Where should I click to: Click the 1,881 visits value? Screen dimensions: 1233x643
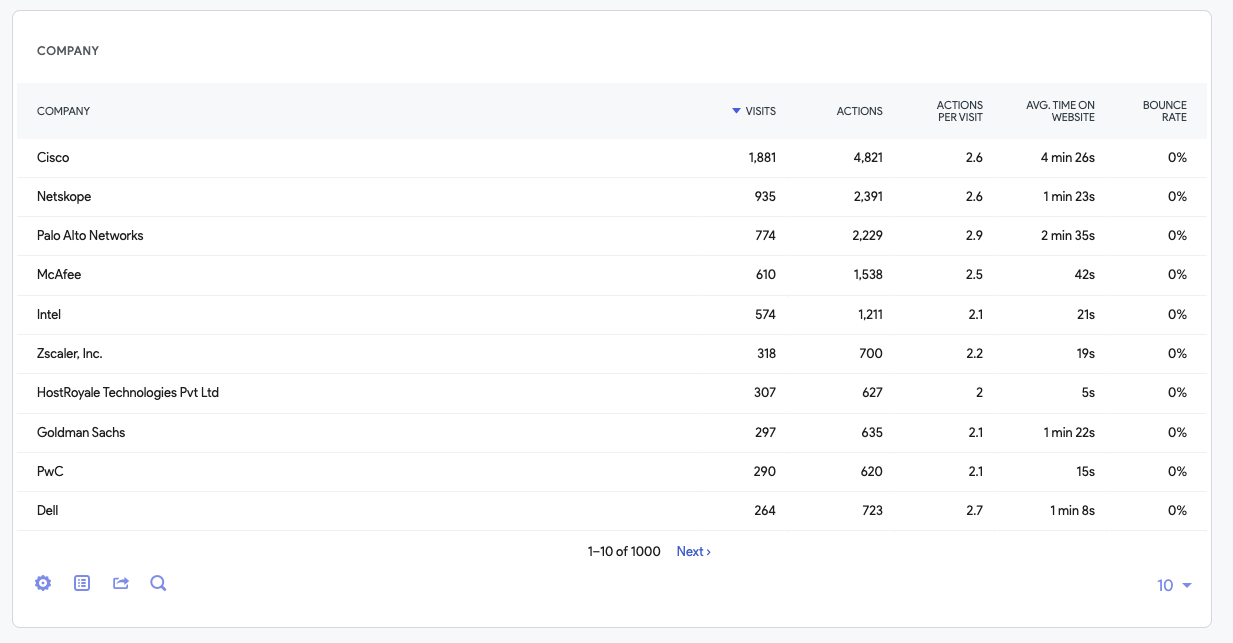point(762,158)
